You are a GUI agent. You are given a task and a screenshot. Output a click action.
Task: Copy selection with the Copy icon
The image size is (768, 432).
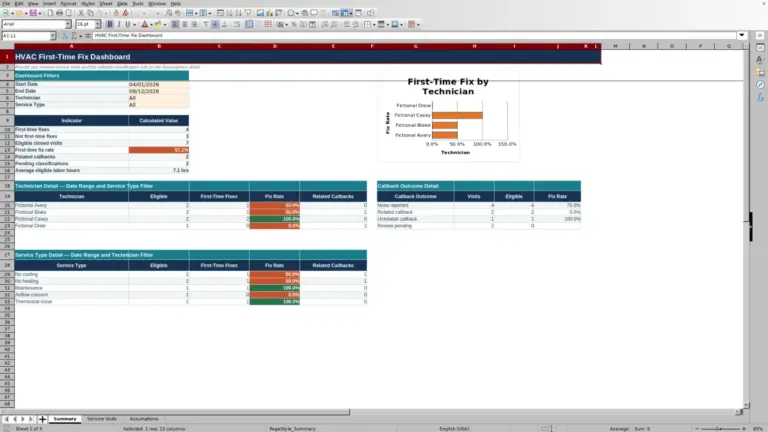(x=90, y=13)
